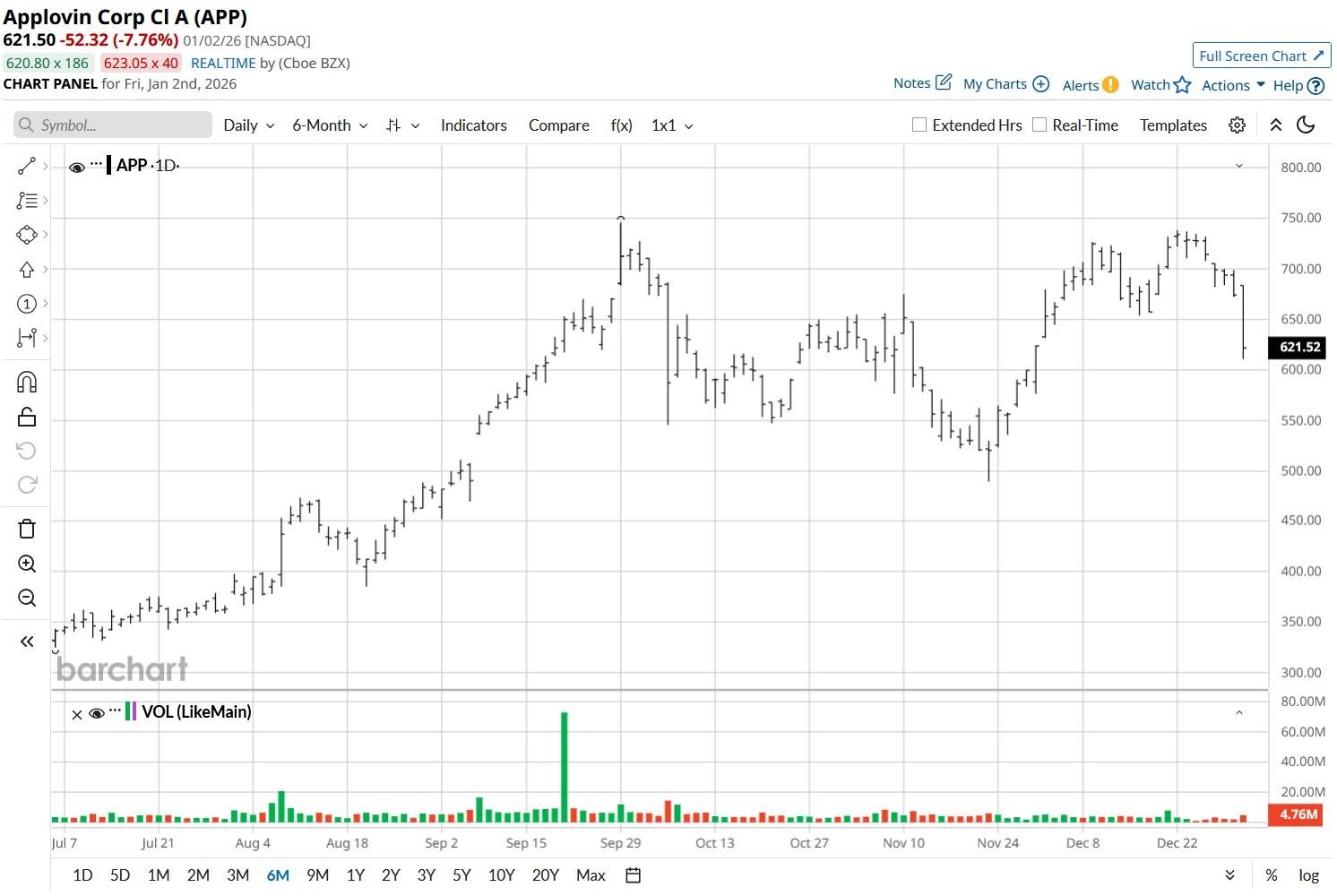
Task: Toggle the magnet snap mode
Action: pos(27,383)
